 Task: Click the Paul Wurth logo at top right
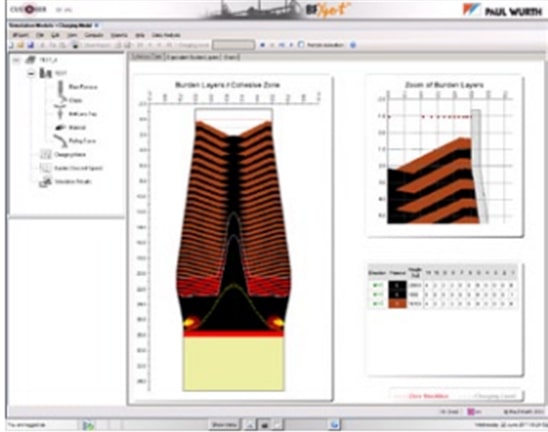[503, 10]
